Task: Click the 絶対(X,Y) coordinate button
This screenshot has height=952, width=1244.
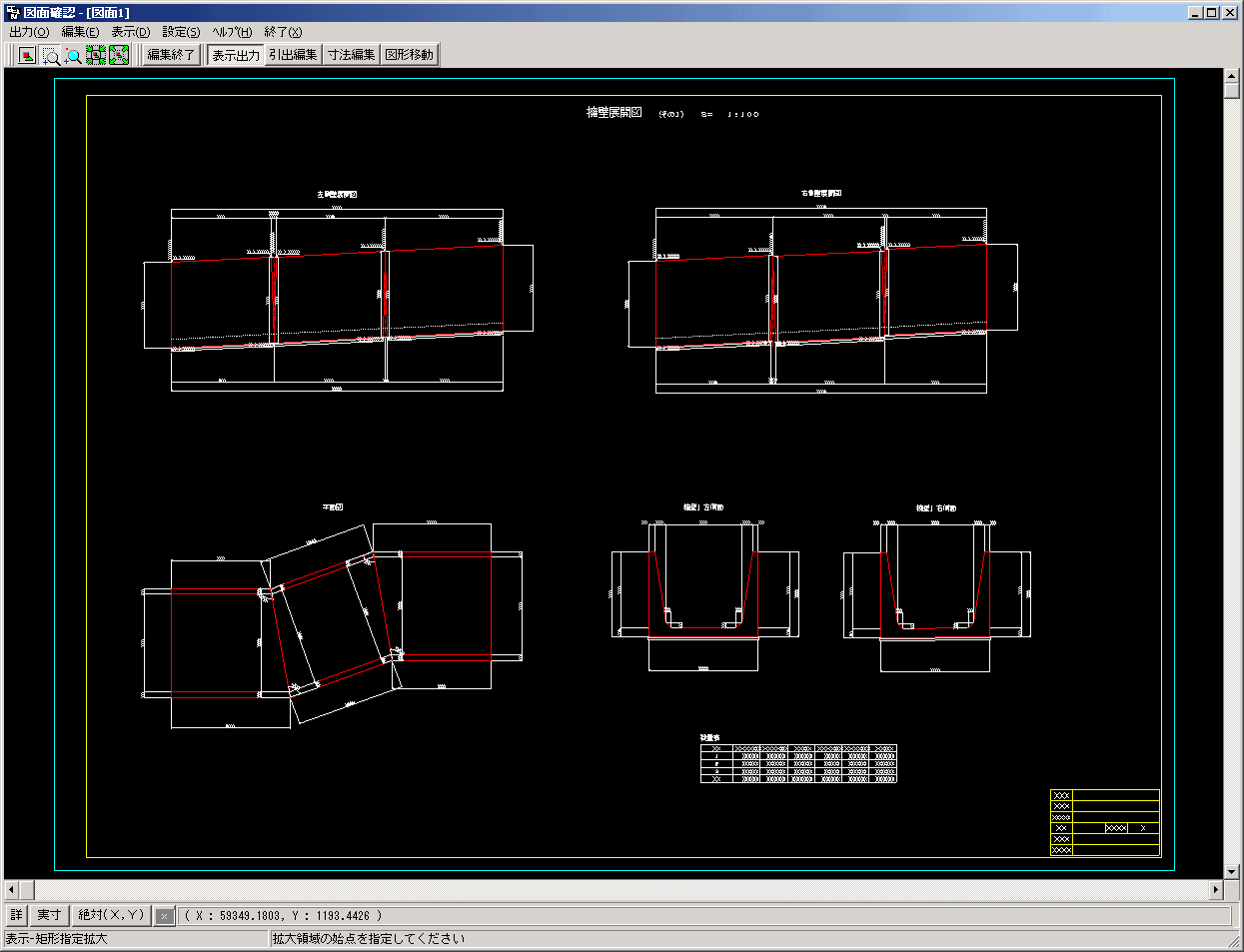Action: [x=112, y=915]
